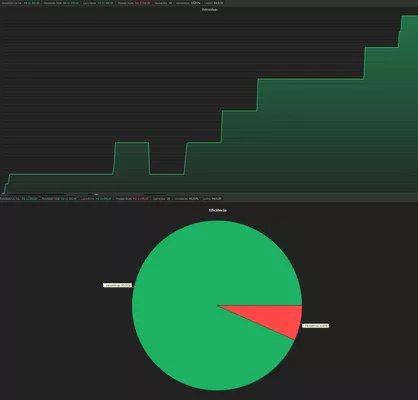Click the first green result value above the equity chart
The image size is (418, 400).
(32, 3)
